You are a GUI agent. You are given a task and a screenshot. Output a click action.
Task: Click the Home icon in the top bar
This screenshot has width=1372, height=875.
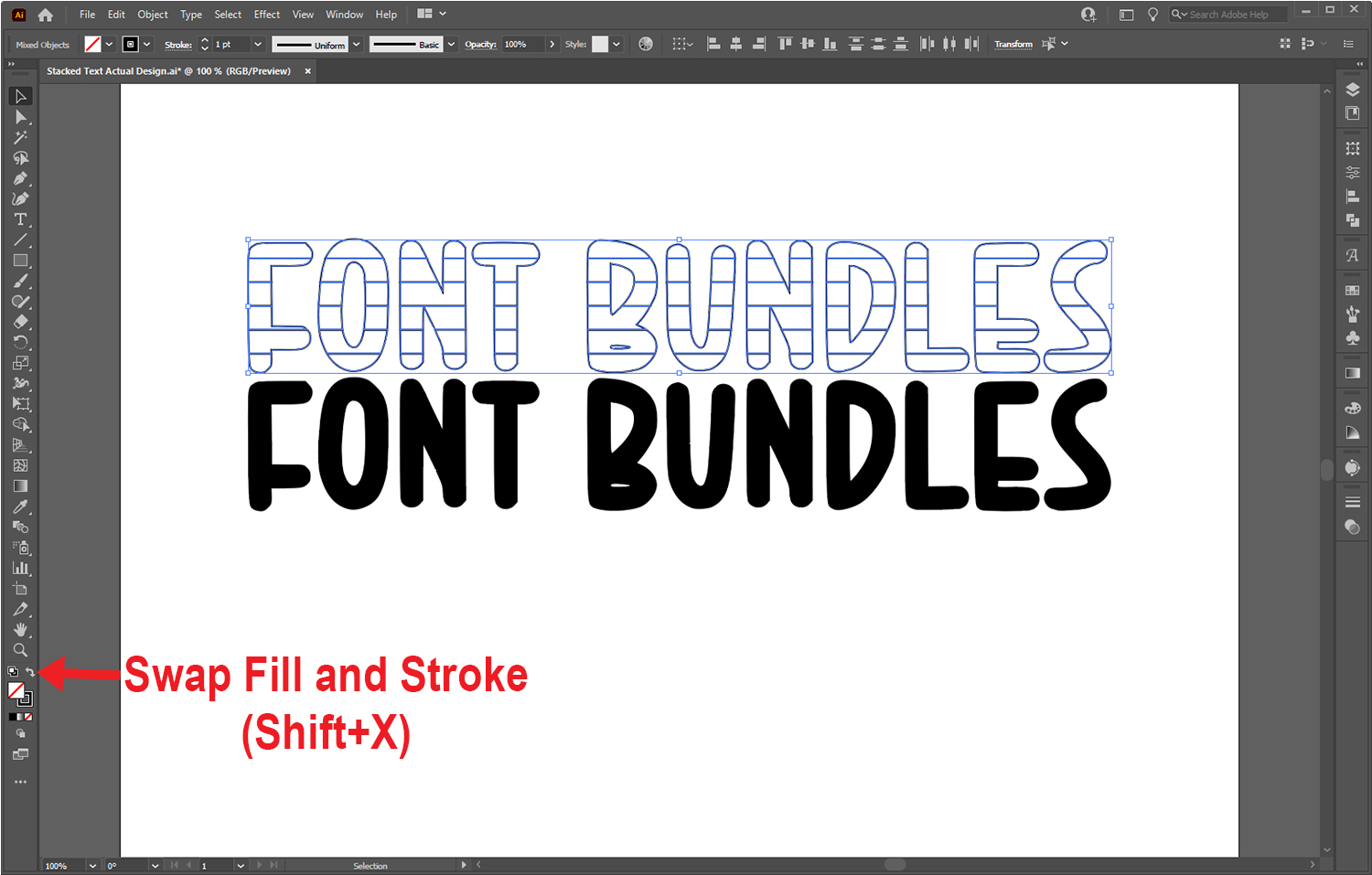pyautogui.click(x=46, y=15)
